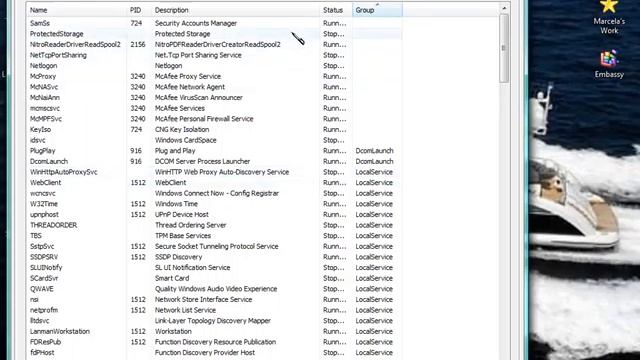Click Link-Layer Topology Discovery Mapper description
The image size is (640, 360).
213,320
